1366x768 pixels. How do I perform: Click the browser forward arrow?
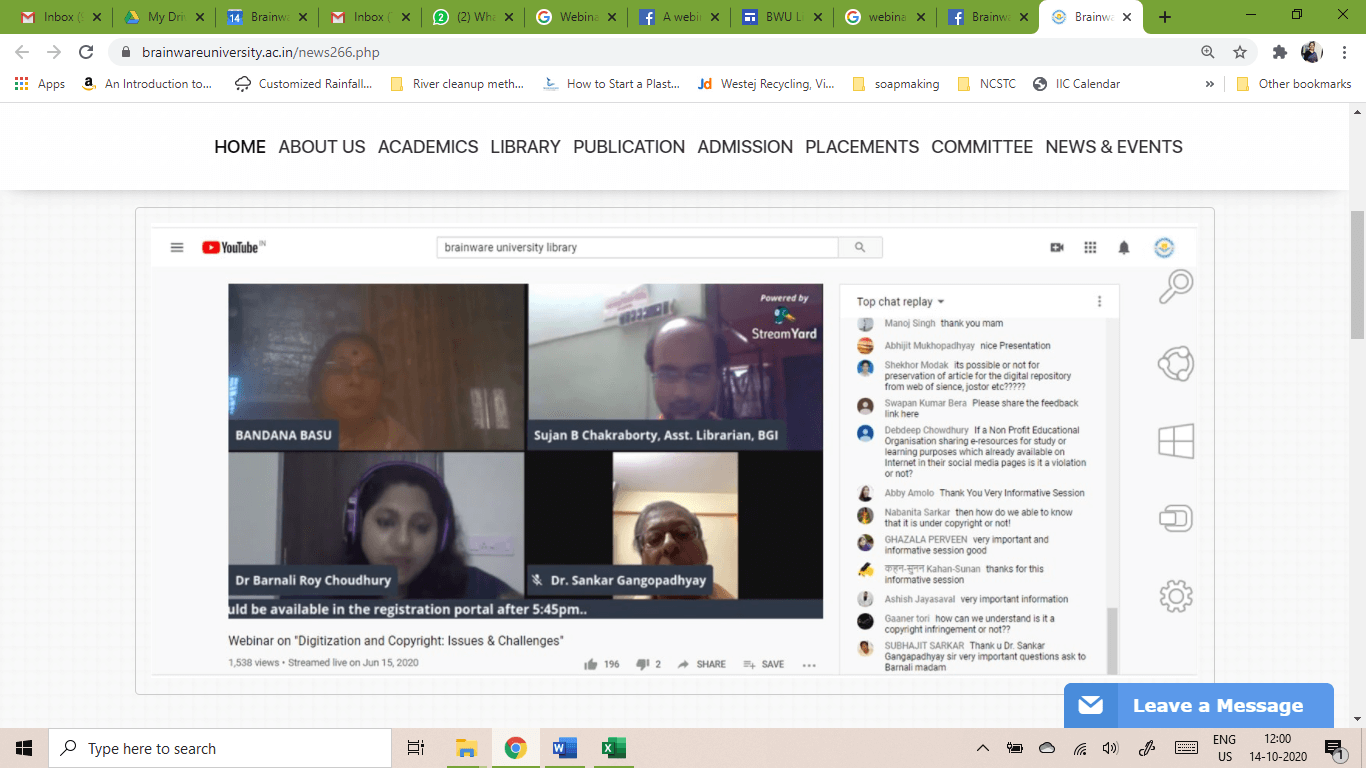pyautogui.click(x=54, y=52)
